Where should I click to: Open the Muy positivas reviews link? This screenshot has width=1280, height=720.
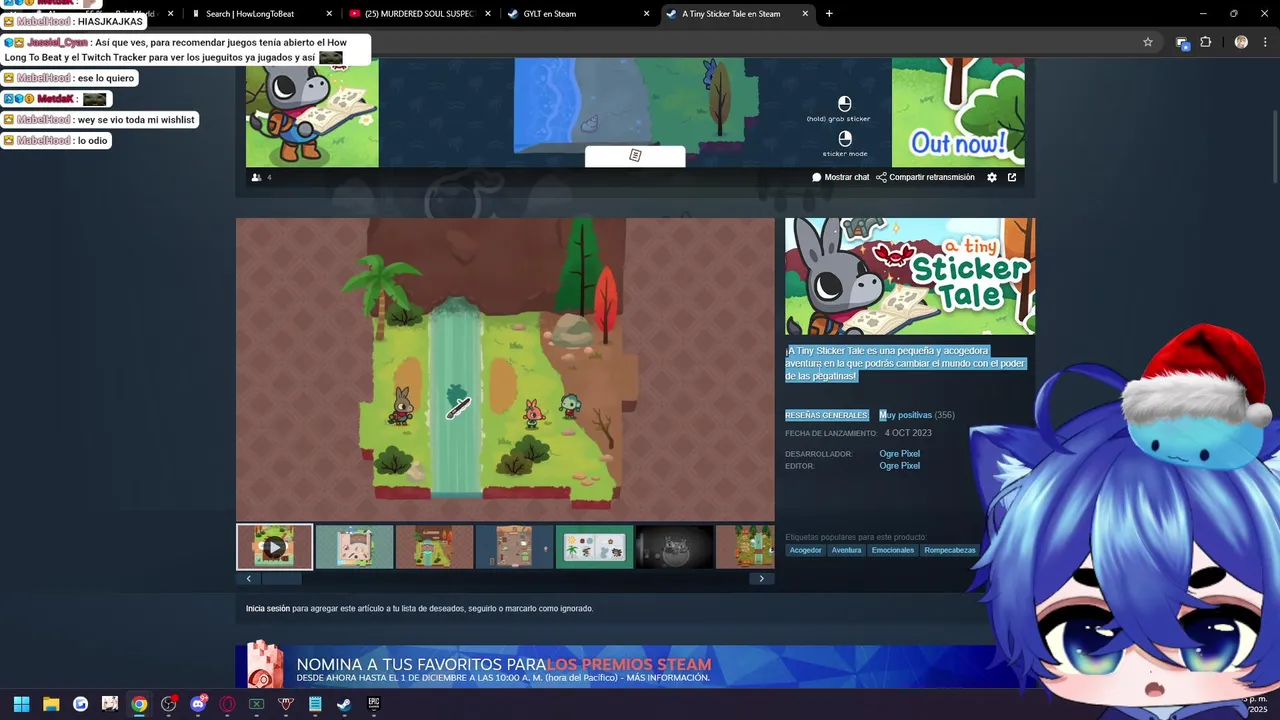click(905, 415)
